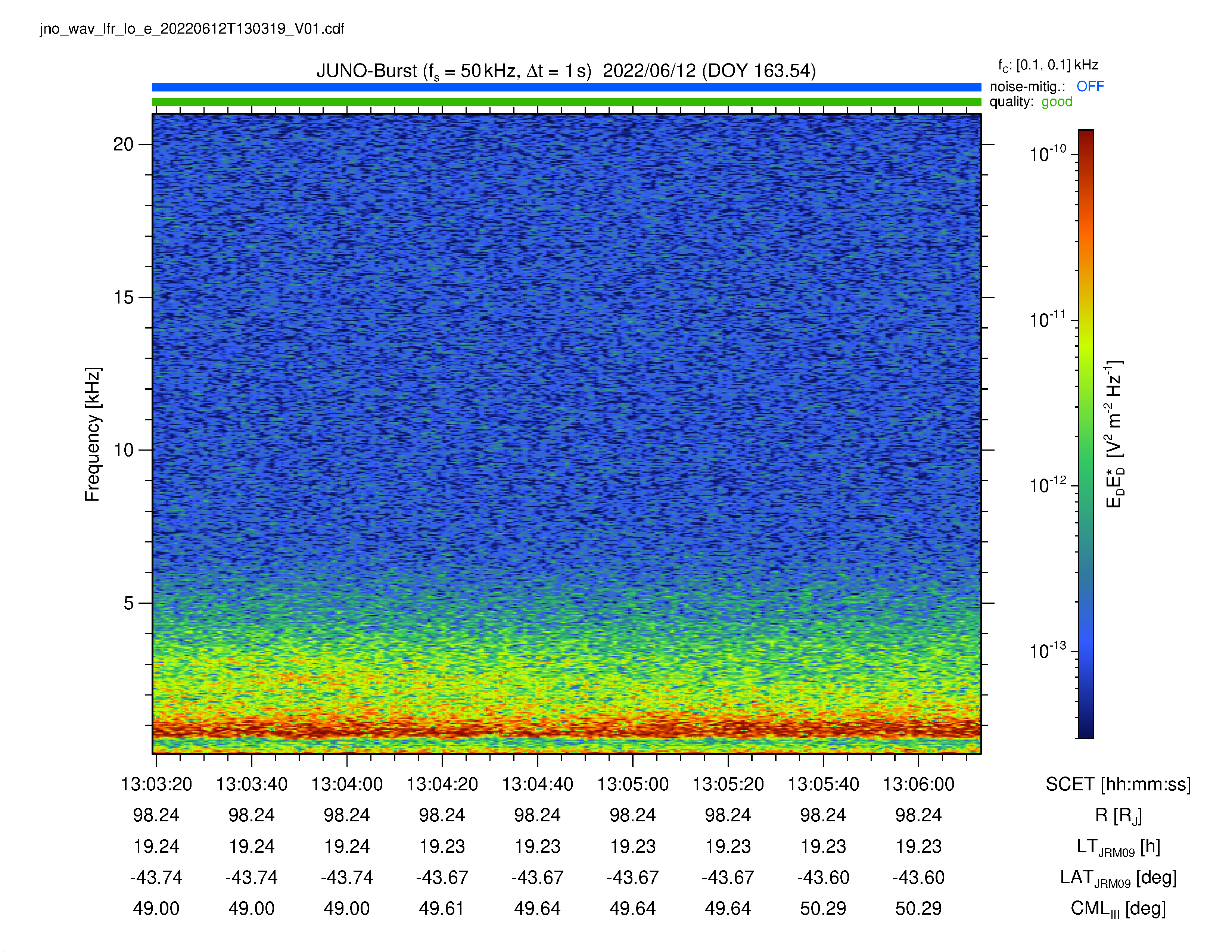Image resolution: width=1232 pixels, height=952 pixels.
Task: Click the 50.29 CML value under 13:06:00
Action: pyautogui.click(x=919, y=909)
